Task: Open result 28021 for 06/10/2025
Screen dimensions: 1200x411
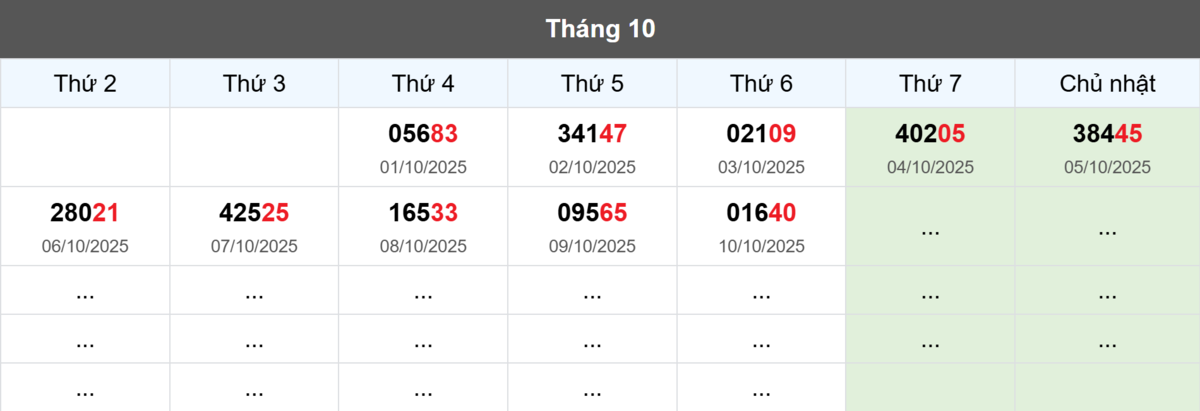Action: (x=85, y=213)
